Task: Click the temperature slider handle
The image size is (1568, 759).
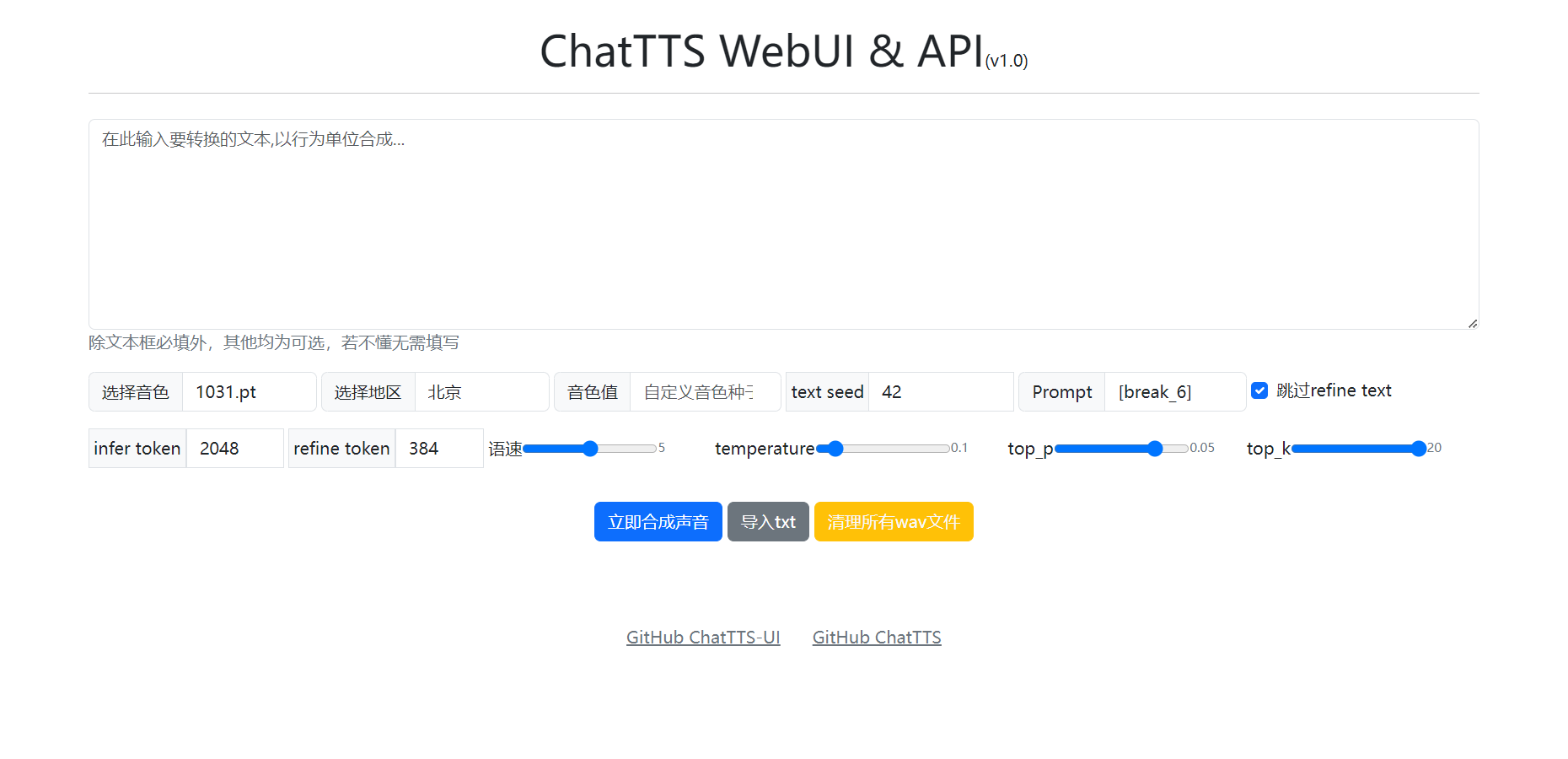Action: click(835, 449)
